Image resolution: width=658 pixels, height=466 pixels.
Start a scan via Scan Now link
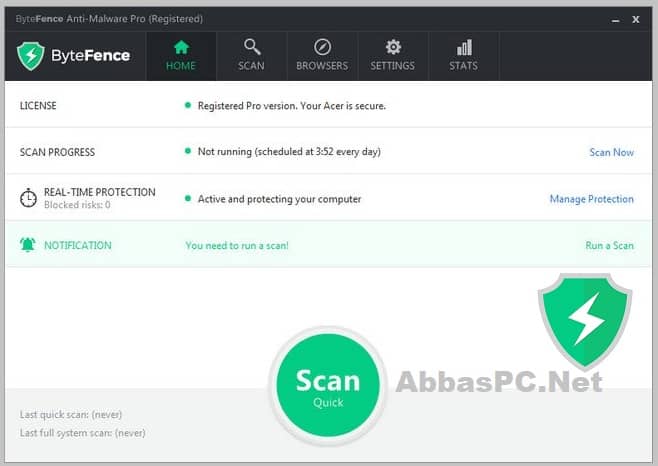coord(611,152)
